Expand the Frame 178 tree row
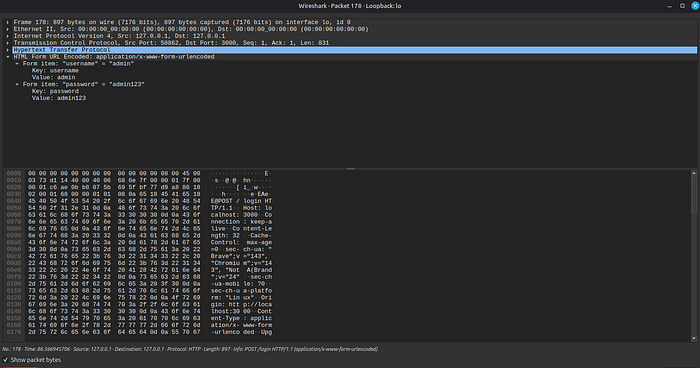 click(x=8, y=22)
